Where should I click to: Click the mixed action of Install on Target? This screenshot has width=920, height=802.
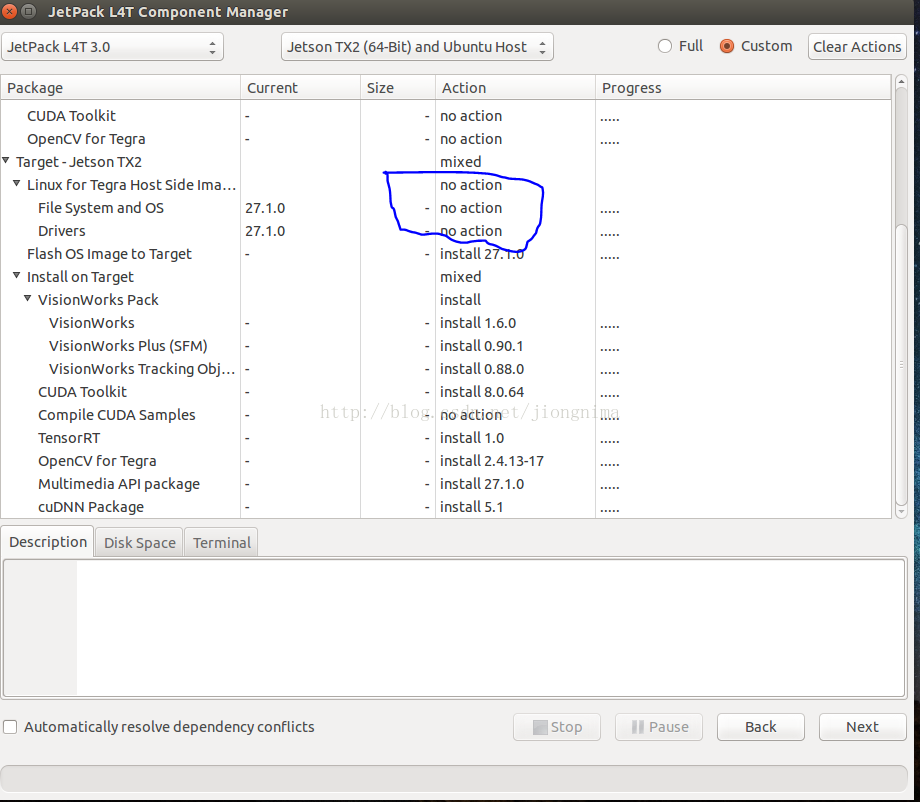tap(461, 276)
